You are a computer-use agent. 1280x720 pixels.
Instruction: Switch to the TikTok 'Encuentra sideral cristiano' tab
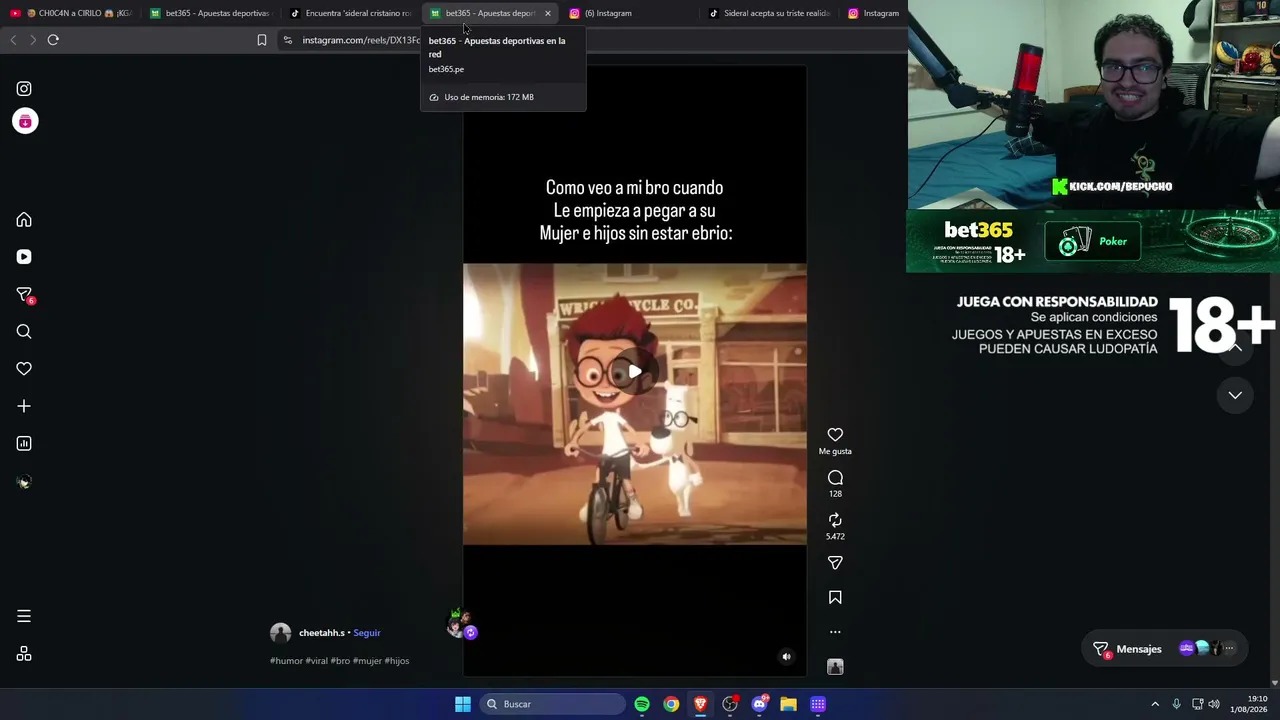point(350,13)
